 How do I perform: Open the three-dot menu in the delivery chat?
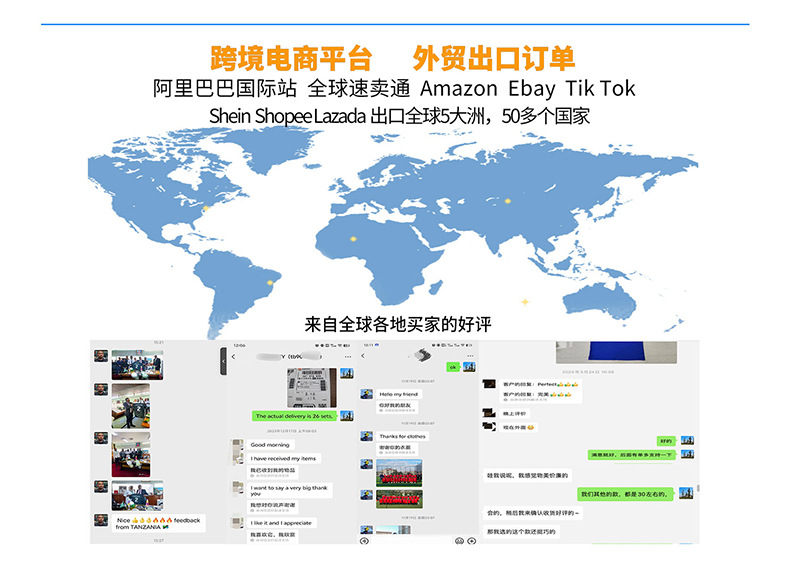tap(348, 357)
